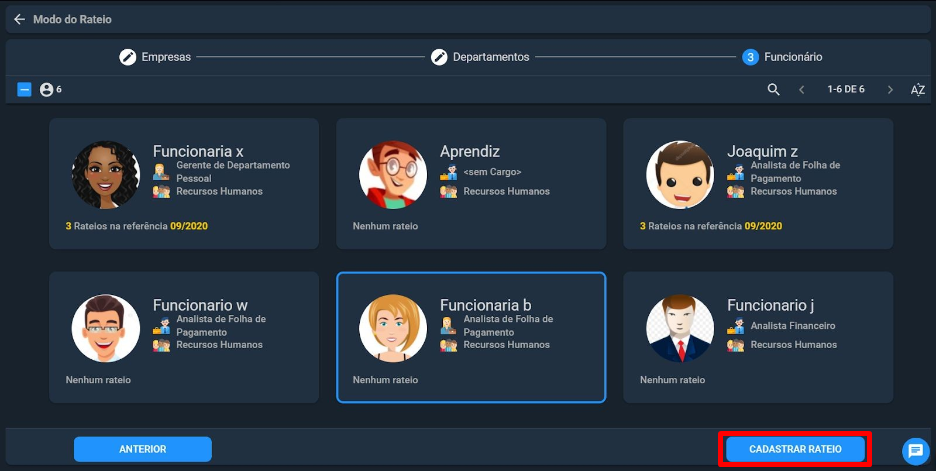
Task: Click the name Funcionaria x
Action: pos(198,152)
